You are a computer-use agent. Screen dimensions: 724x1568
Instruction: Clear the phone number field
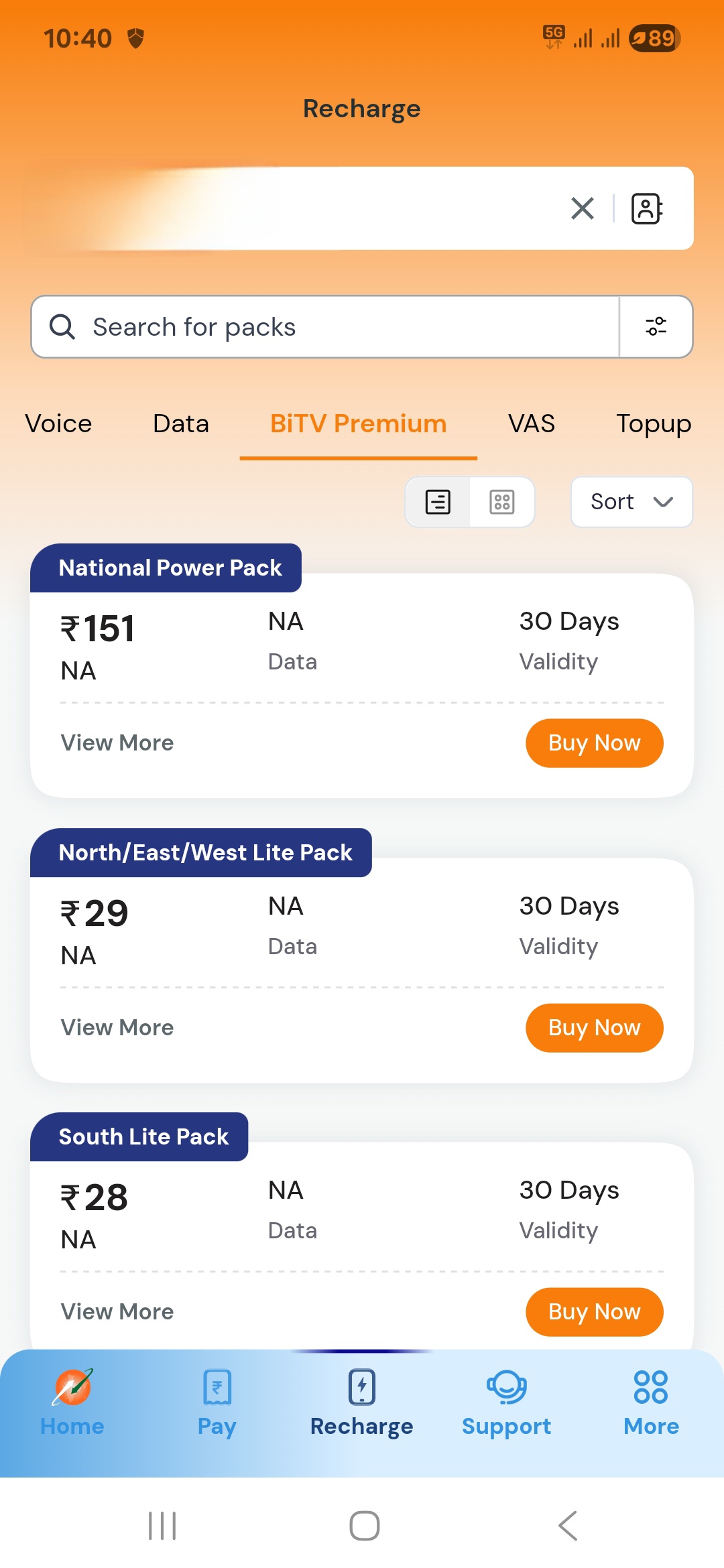tap(582, 208)
